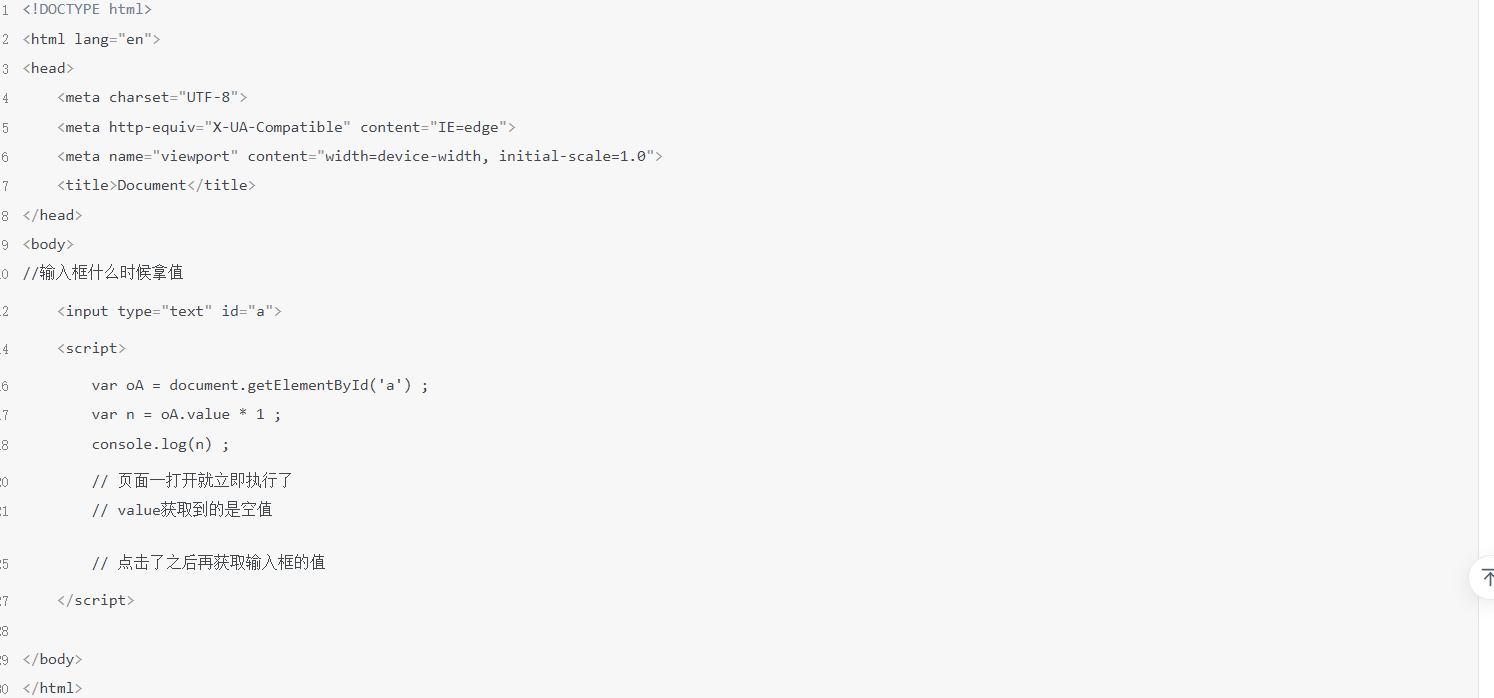
Task: Click the comment 点击了之后再获取输入框的值
Action: click(x=208, y=563)
